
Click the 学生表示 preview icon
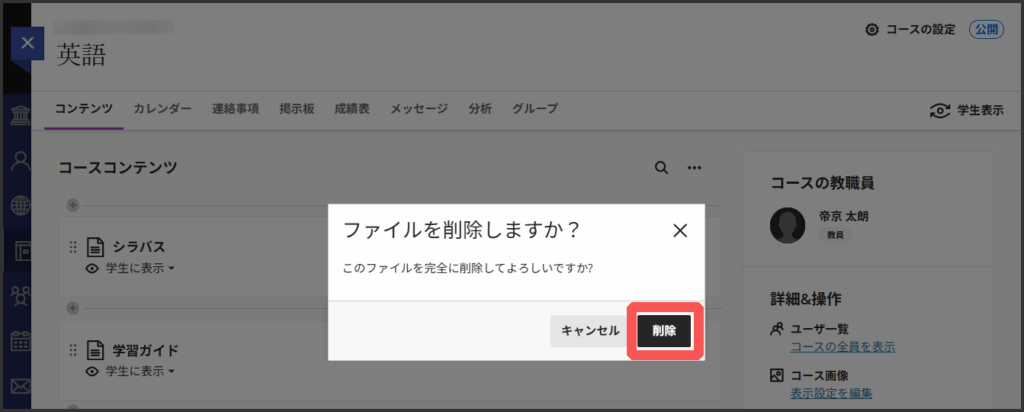(x=940, y=111)
